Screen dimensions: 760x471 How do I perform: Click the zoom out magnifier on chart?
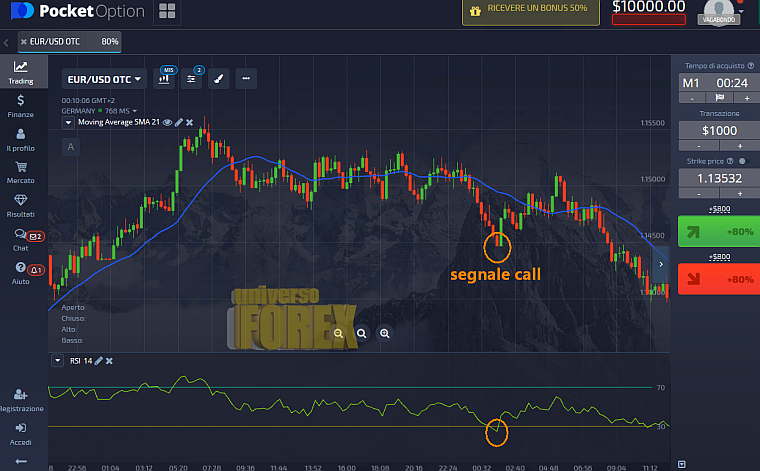[x=340, y=333]
